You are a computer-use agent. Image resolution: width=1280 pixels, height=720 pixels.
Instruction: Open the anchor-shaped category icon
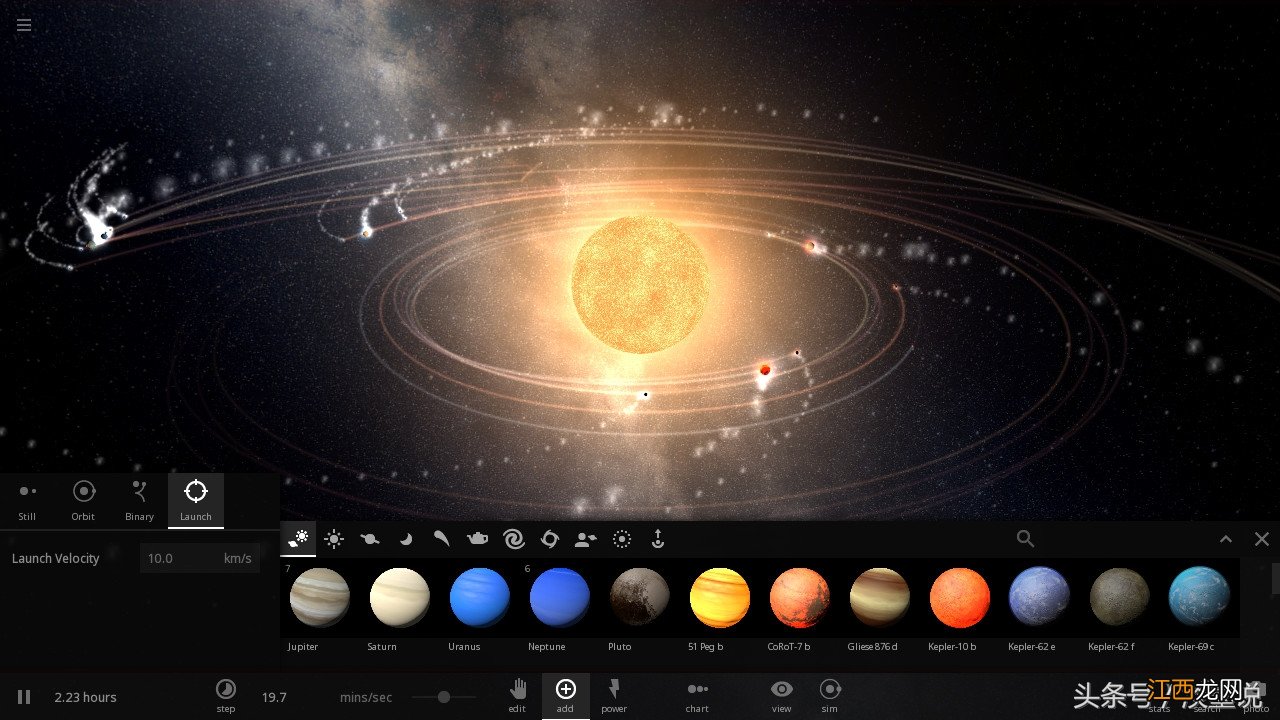657,539
